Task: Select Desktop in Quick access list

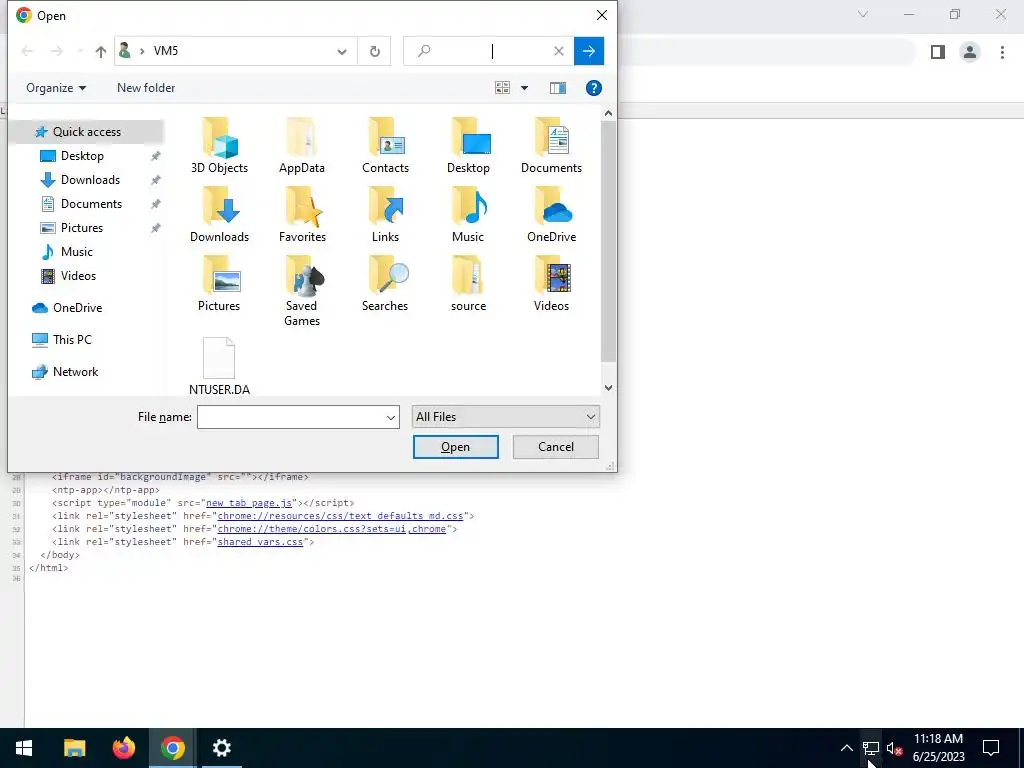Action: (82, 156)
